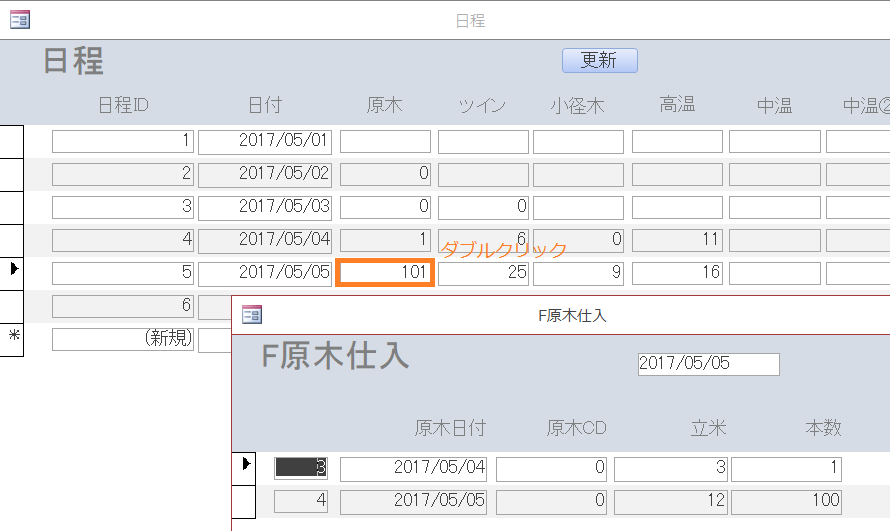Click the 高温 field showing 11
This screenshot has width=890, height=531.
676,240
